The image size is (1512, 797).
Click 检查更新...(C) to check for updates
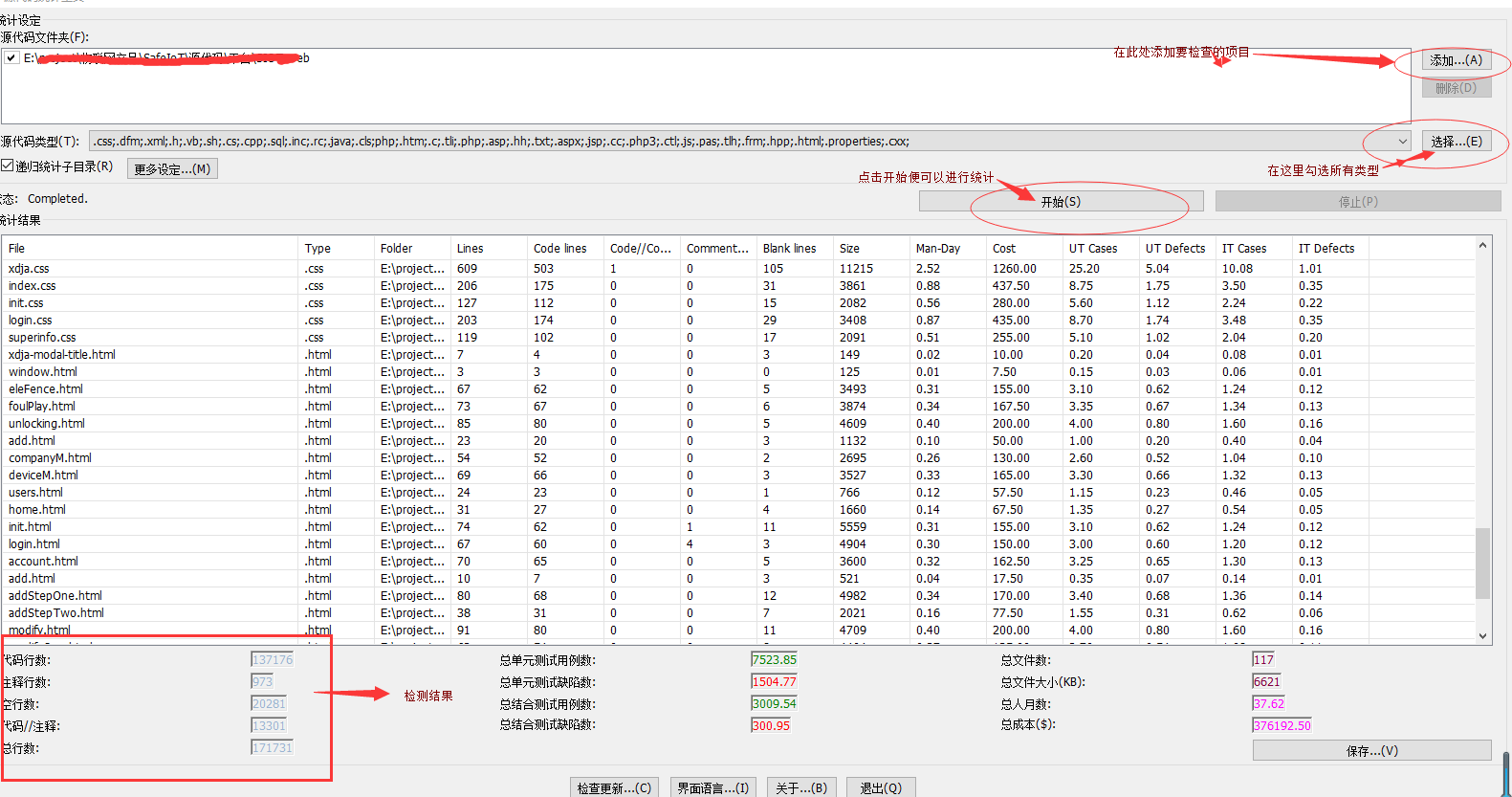pos(614,788)
